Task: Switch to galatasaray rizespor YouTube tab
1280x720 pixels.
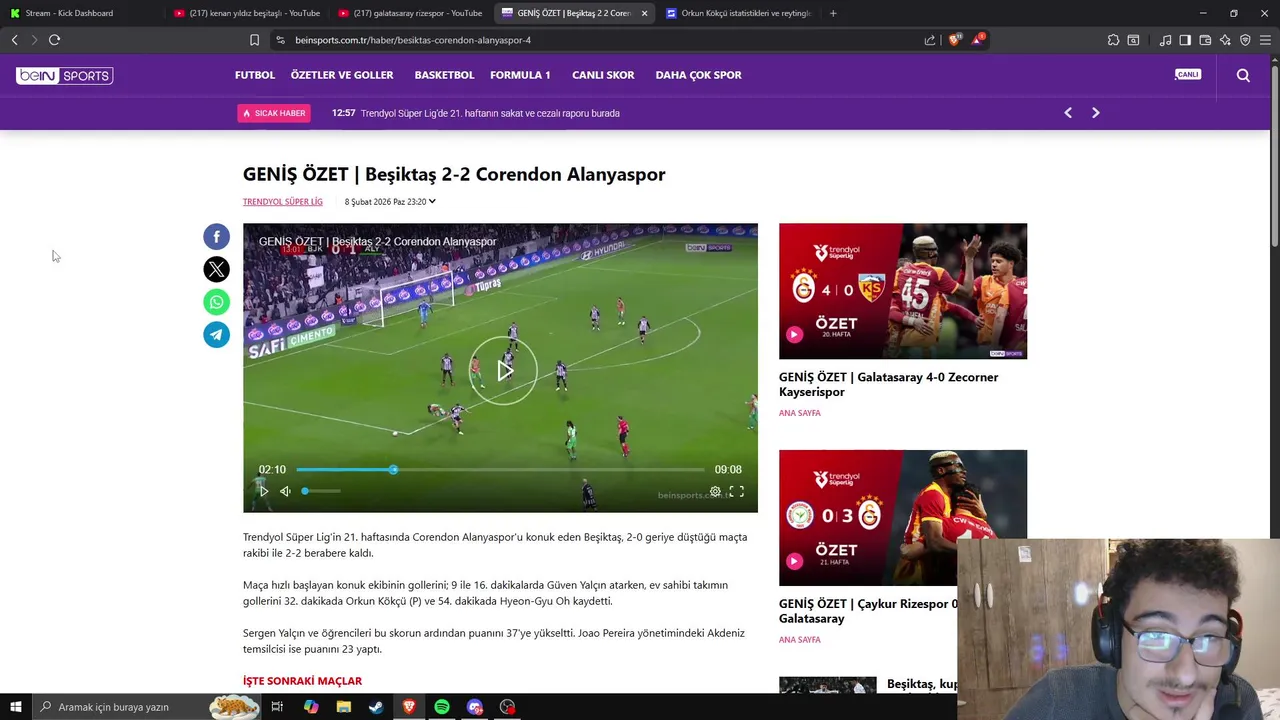Action: pos(410,13)
